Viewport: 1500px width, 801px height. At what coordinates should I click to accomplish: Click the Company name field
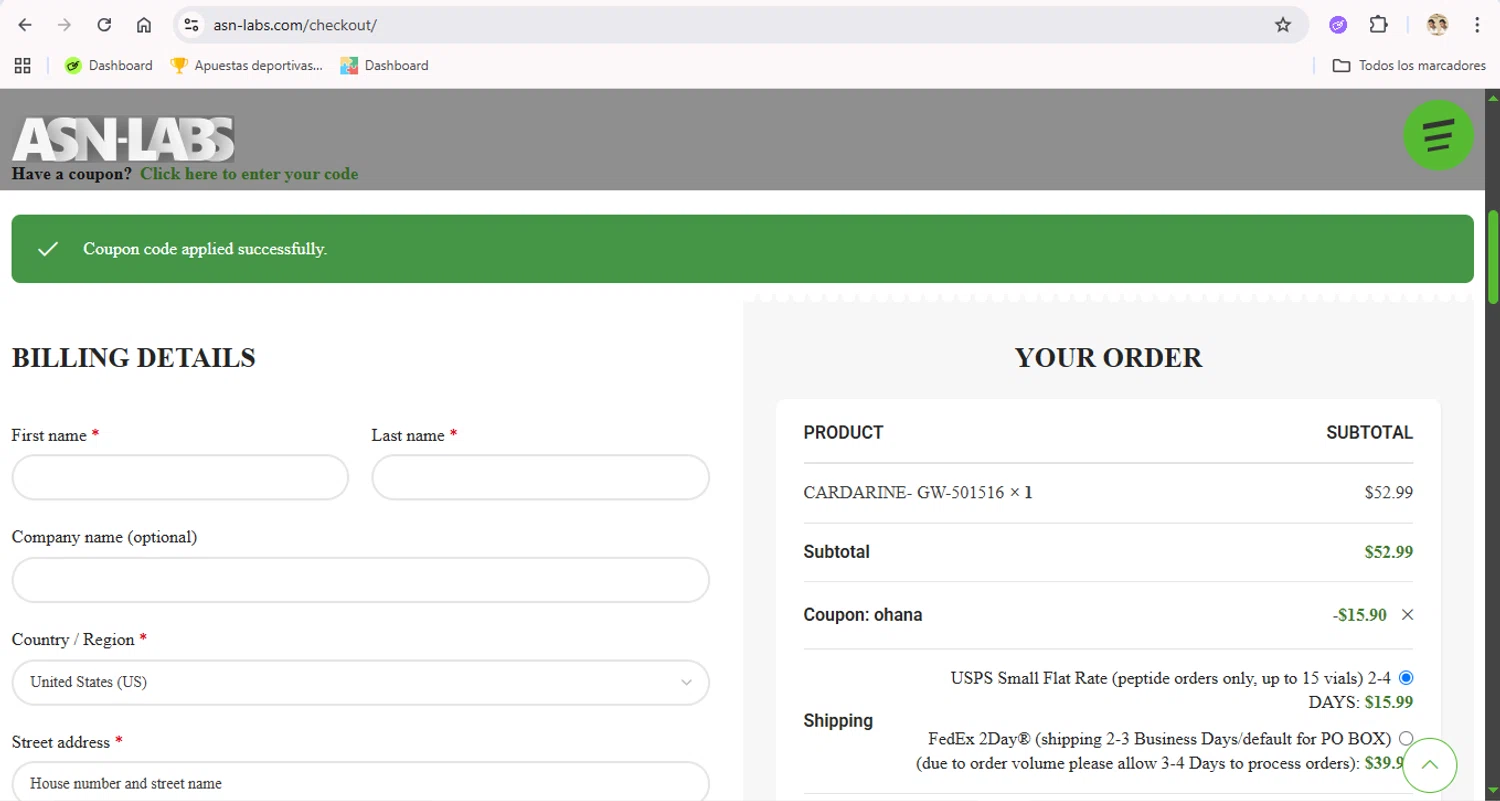pyautogui.click(x=360, y=580)
